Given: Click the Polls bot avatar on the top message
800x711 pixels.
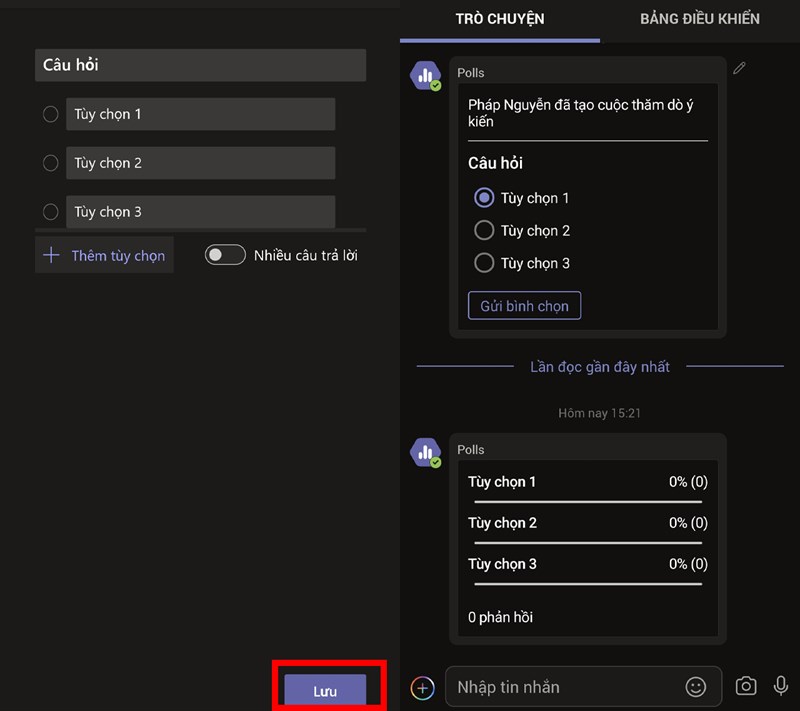Looking at the screenshot, I should click(426, 73).
